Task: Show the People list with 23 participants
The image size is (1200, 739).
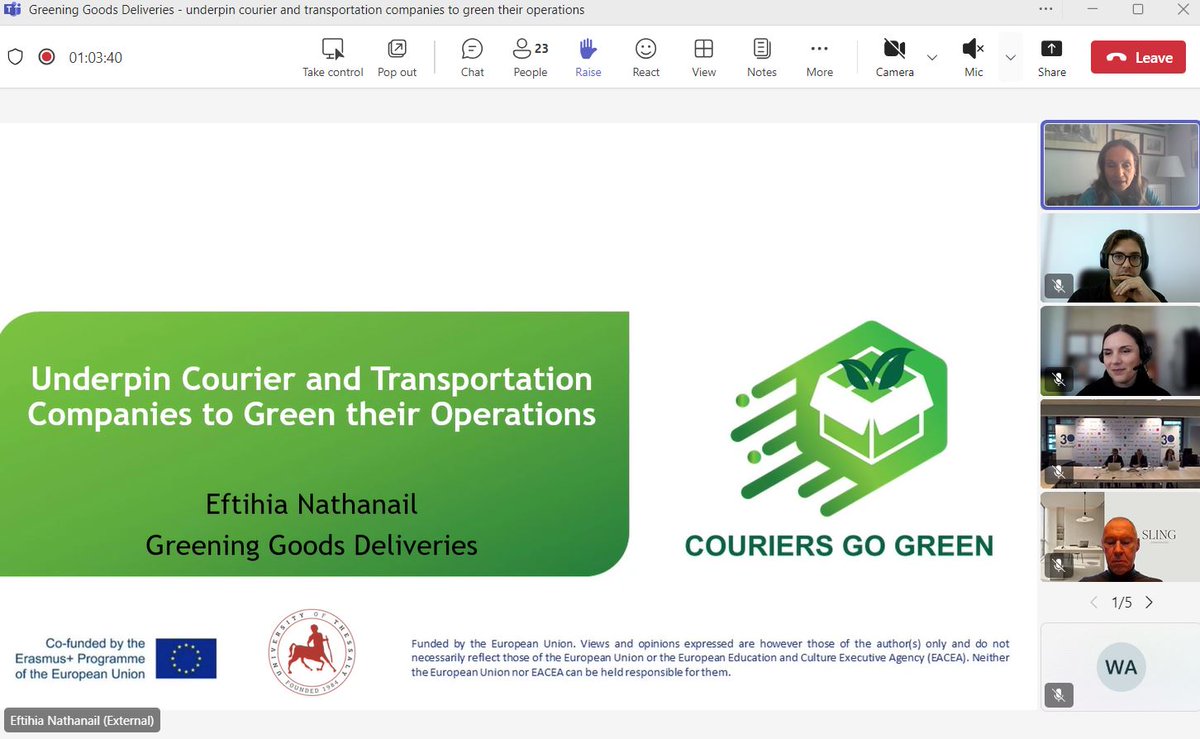Action: [x=530, y=58]
